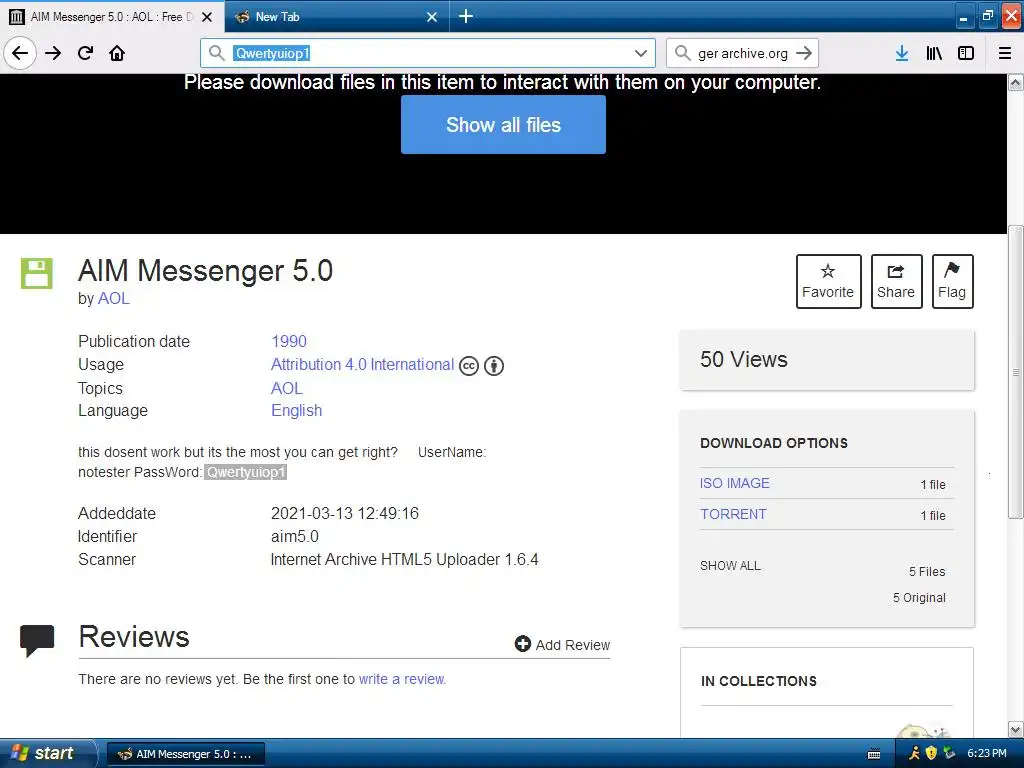Close the AIM Messenger 5.0 tab
Image resolution: width=1024 pixels, height=768 pixels.
[207, 17]
